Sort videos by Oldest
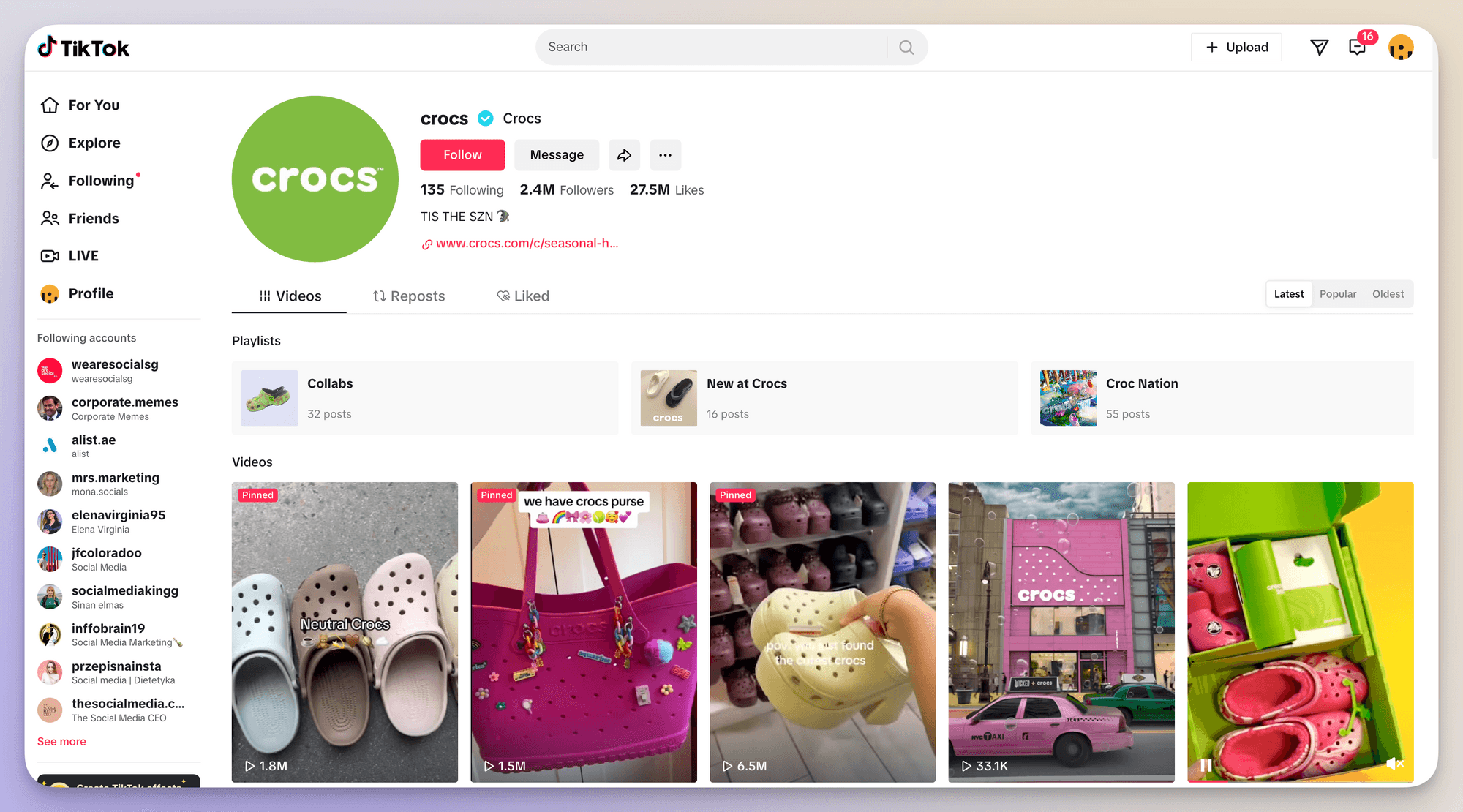Screen dimensions: 1463x812 (x=1388, y=294)
